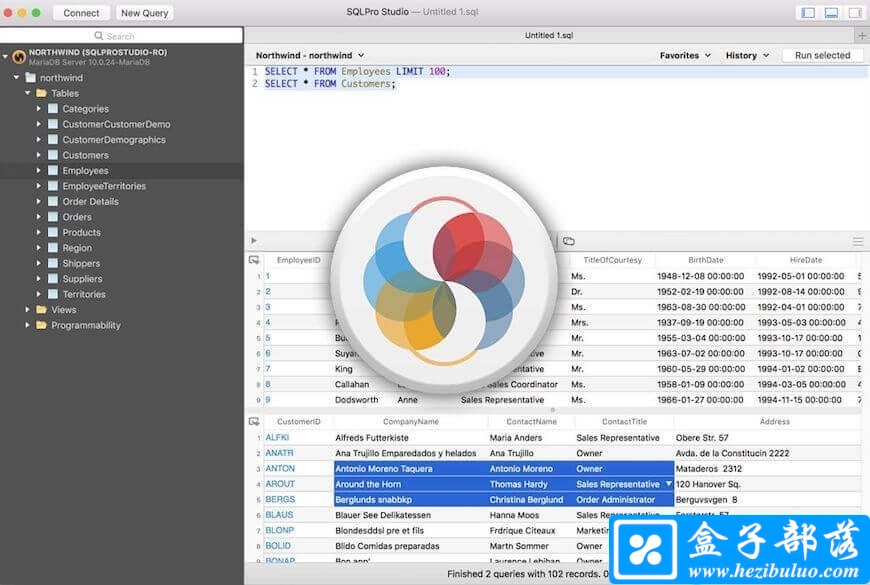Click the Orders table icon

point(53,217)
